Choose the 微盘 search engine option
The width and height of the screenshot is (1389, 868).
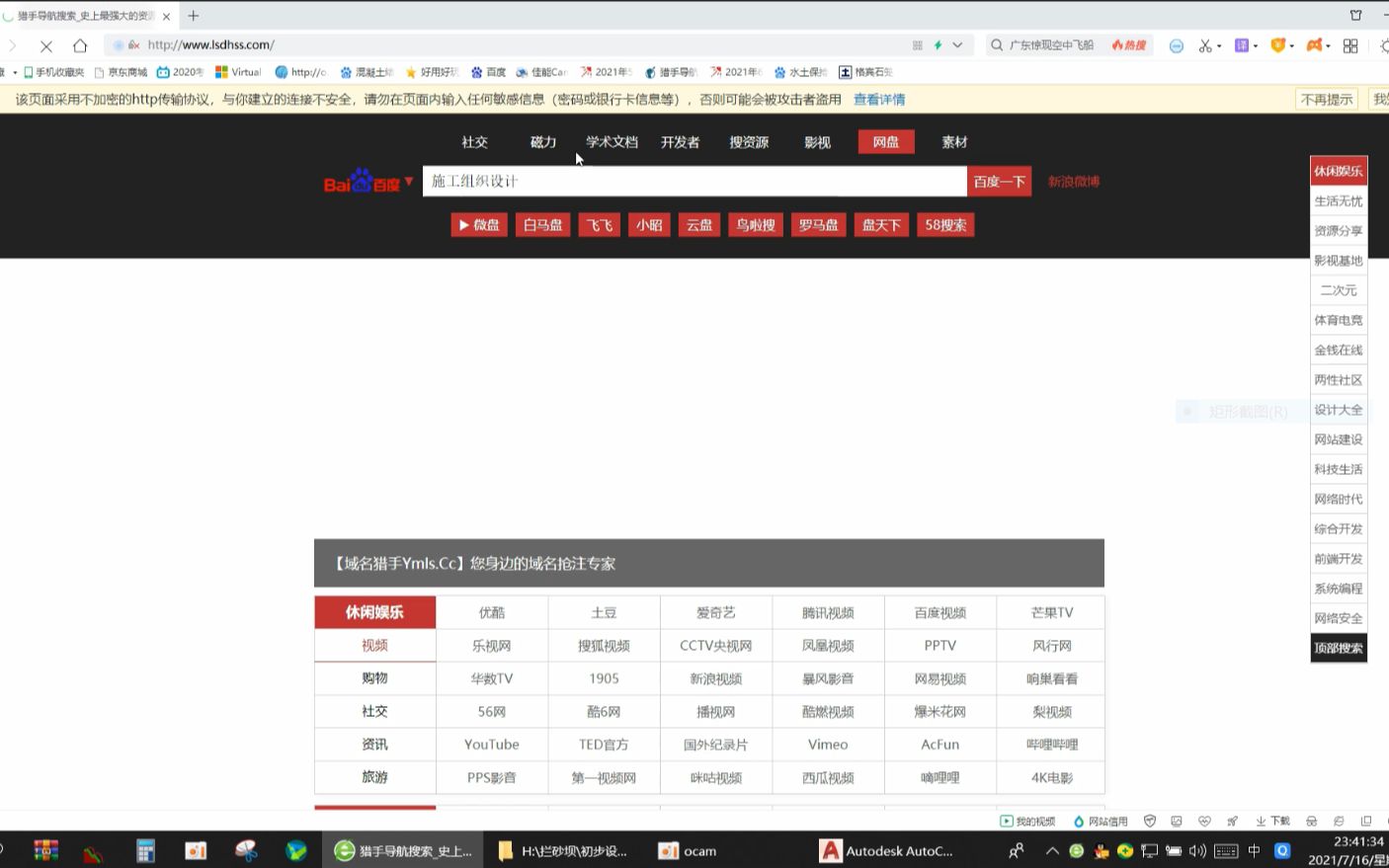[x=479, y=225]
